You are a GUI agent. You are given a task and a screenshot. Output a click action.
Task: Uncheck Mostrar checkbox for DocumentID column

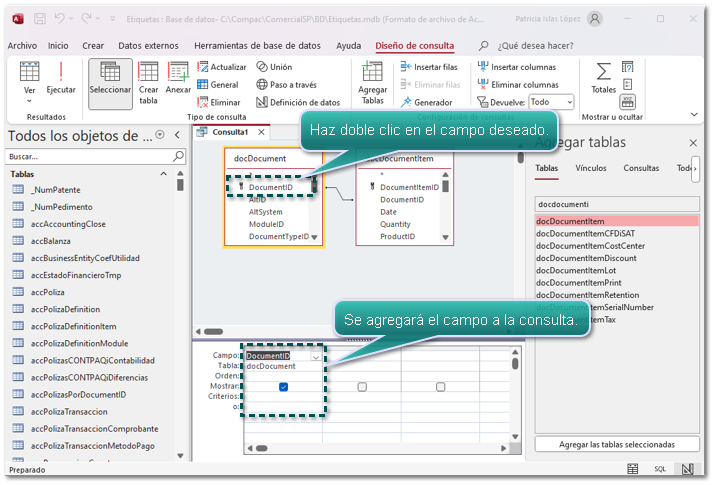pyautogui.click(x=284, y=387)
